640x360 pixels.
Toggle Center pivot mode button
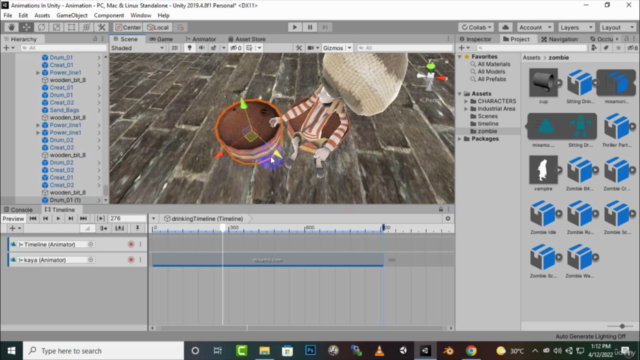pyautogui.click(x=128, y=27)
